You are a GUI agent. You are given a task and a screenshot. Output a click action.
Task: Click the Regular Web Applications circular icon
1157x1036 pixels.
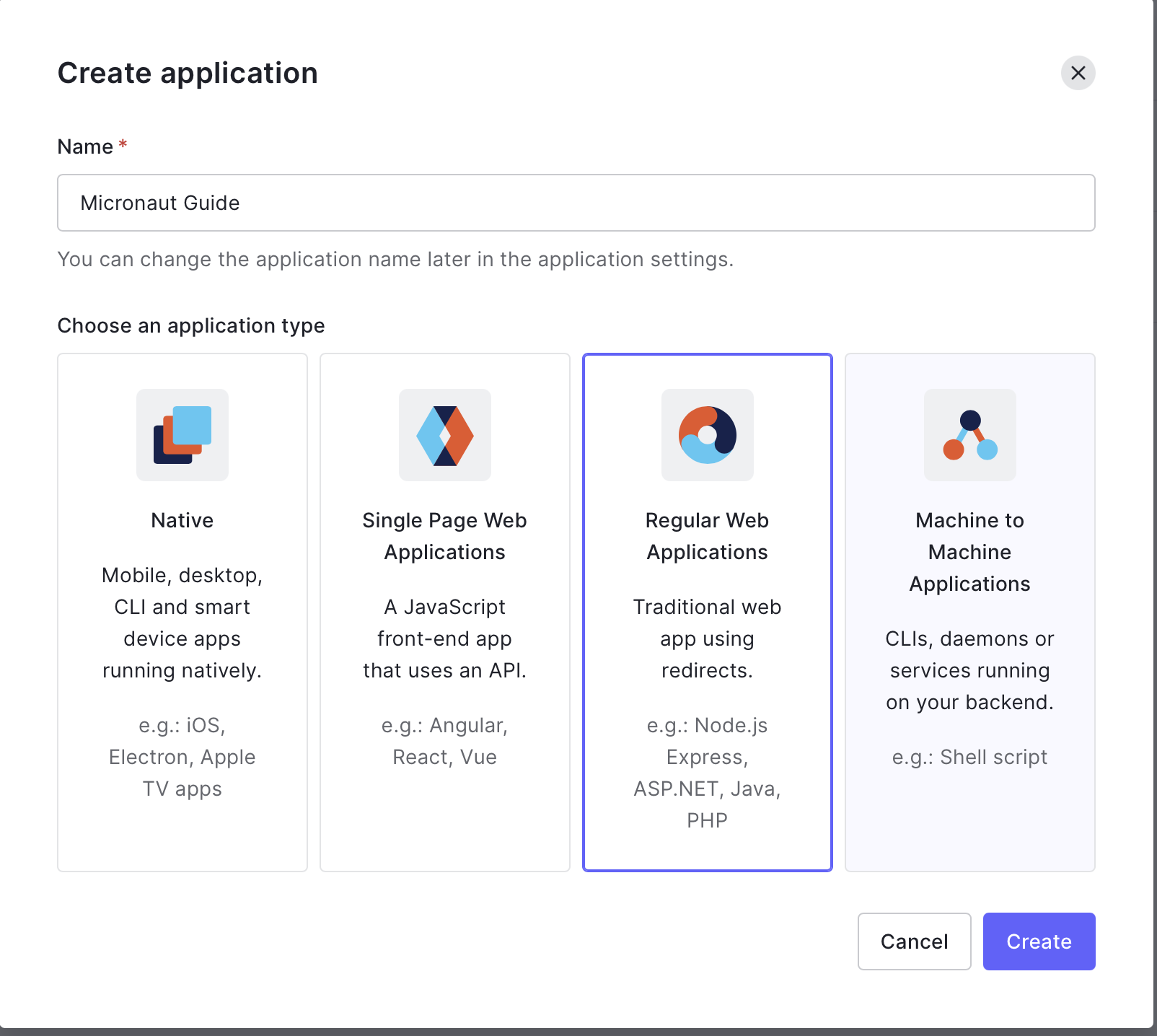708,435
